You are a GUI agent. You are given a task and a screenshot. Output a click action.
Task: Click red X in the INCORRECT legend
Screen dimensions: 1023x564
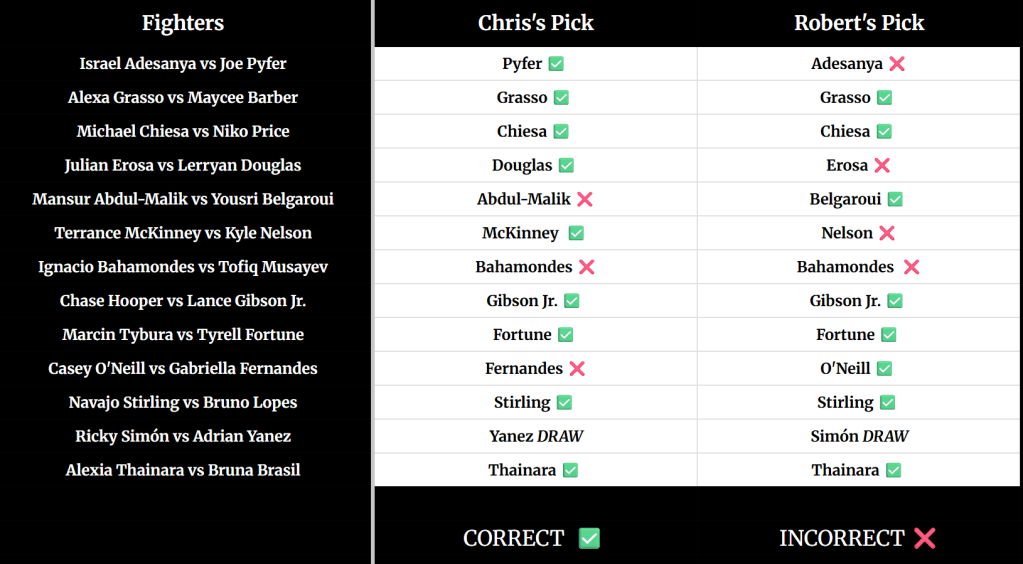[x=925, y=539]
